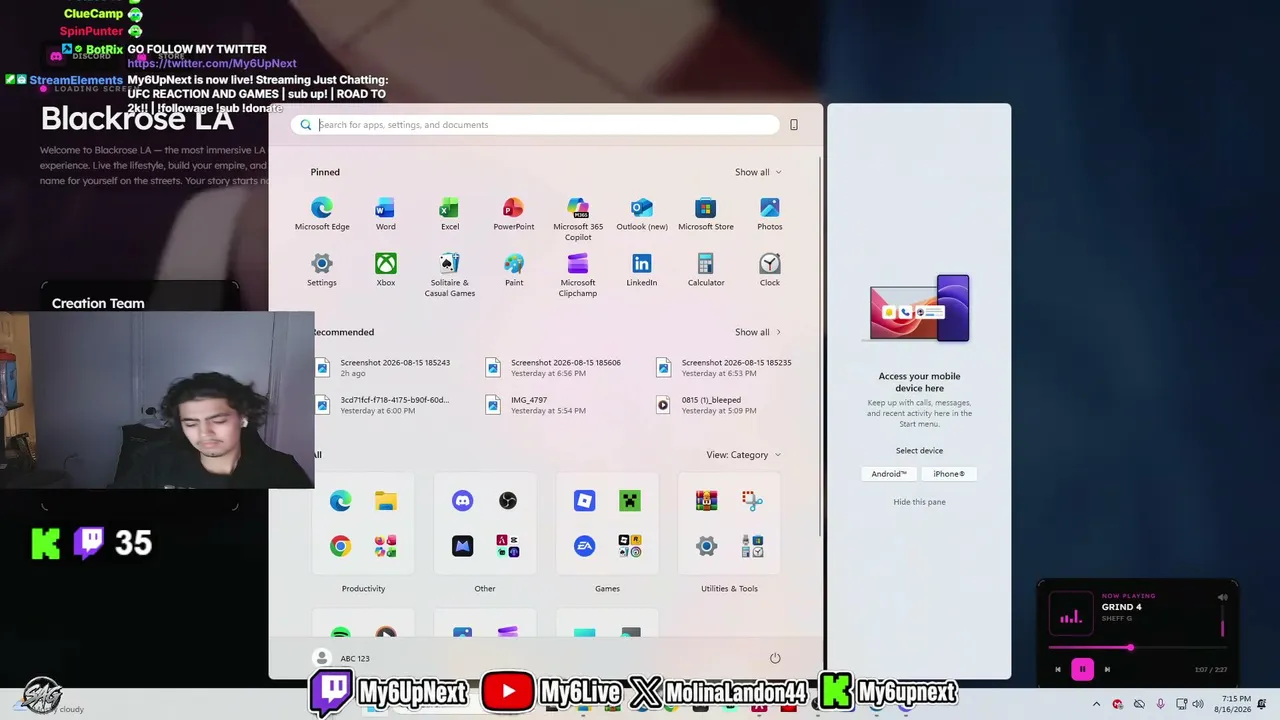1280x720 pixels.
Task: Start PowerPoint from the pinned section
Action: point(513,213)
